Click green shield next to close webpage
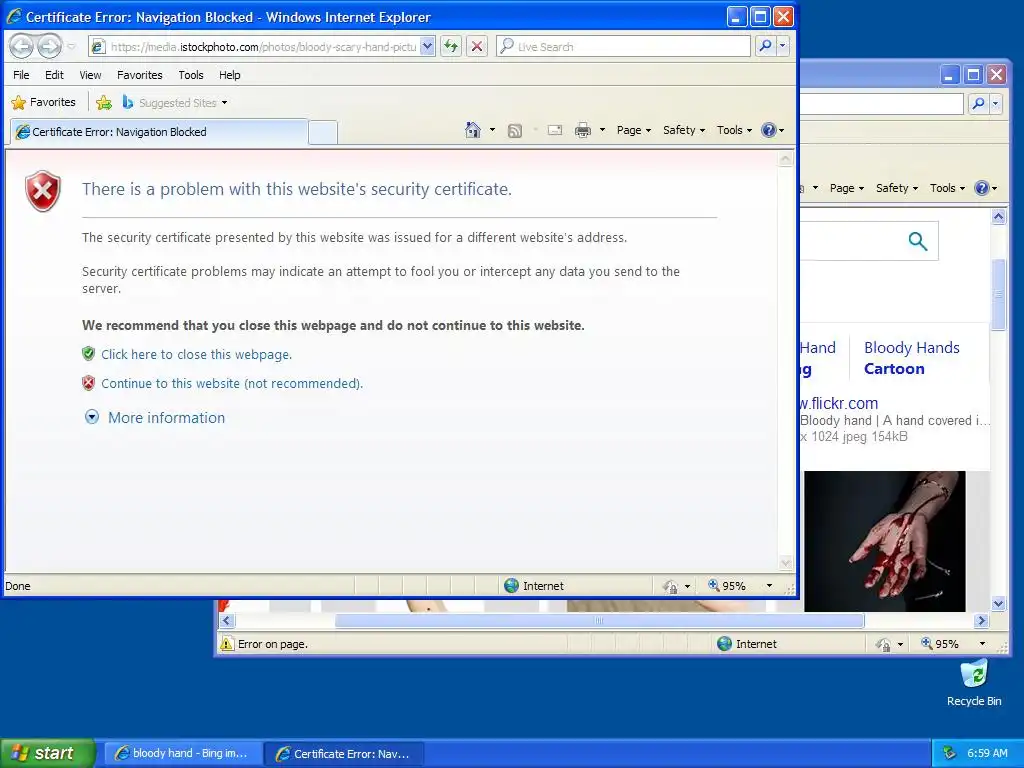Viewport: 1024px width, 768px height. click(88, 354)
